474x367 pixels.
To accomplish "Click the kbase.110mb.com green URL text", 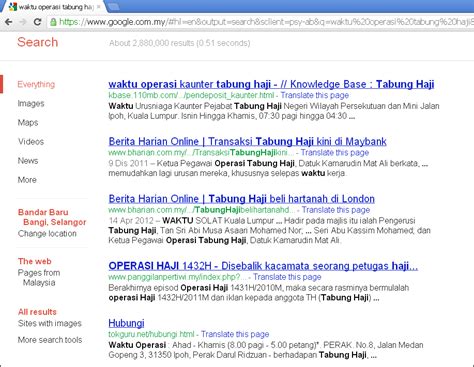I will point(191,95).
